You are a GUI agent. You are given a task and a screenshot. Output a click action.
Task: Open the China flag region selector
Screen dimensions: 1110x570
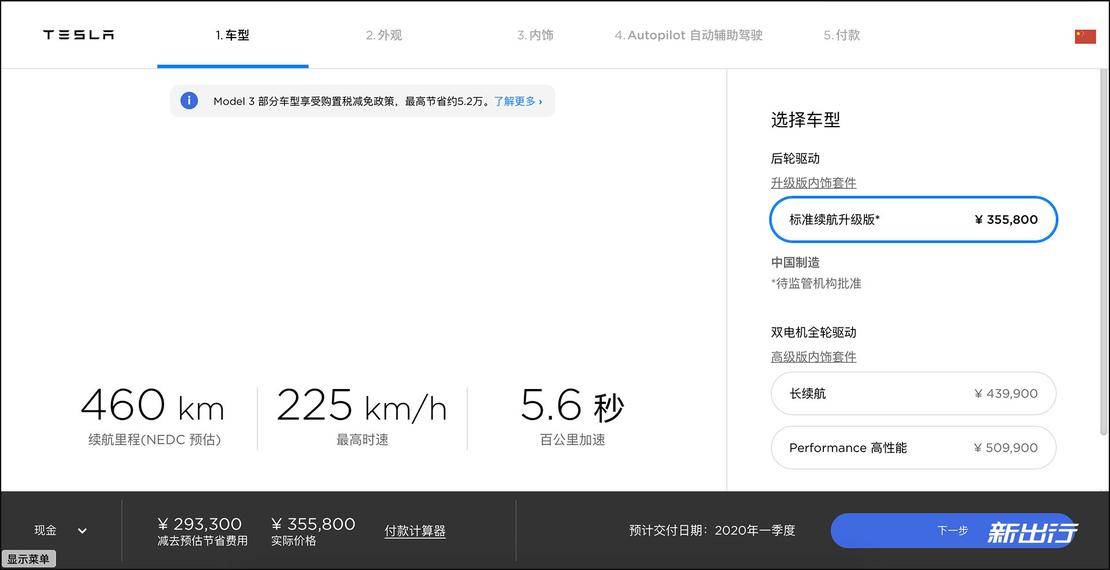pyautogui.click(x=1085, y=36)
